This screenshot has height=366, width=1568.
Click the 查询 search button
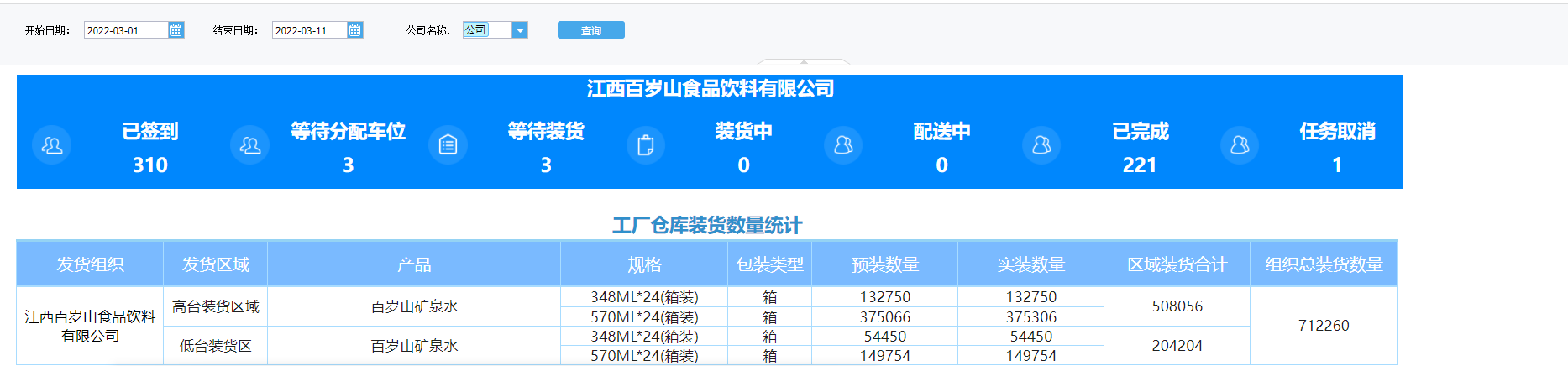pos(591,30)
